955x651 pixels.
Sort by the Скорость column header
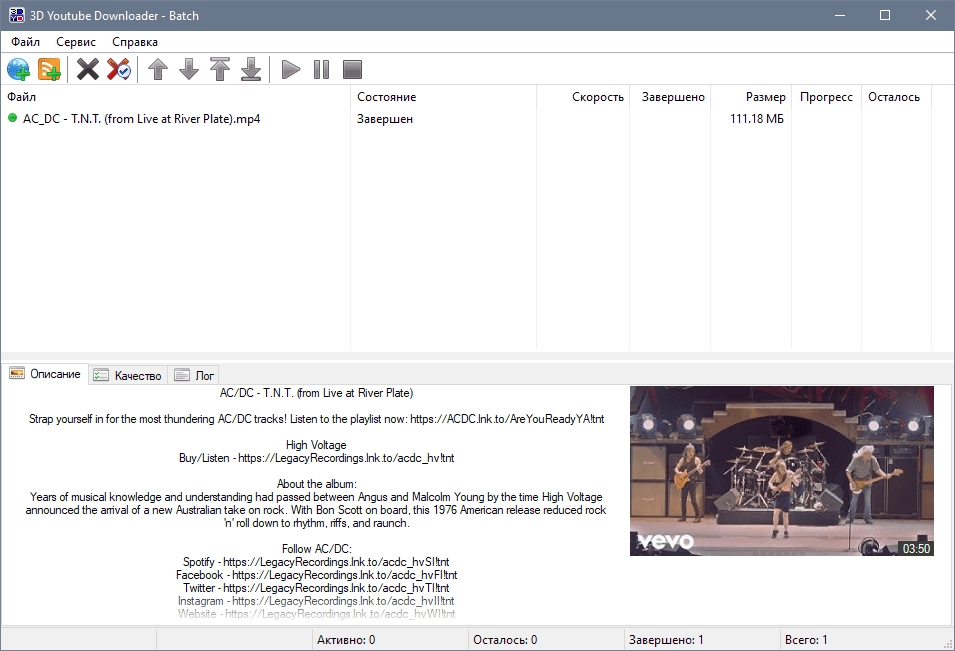pos(583,97)
